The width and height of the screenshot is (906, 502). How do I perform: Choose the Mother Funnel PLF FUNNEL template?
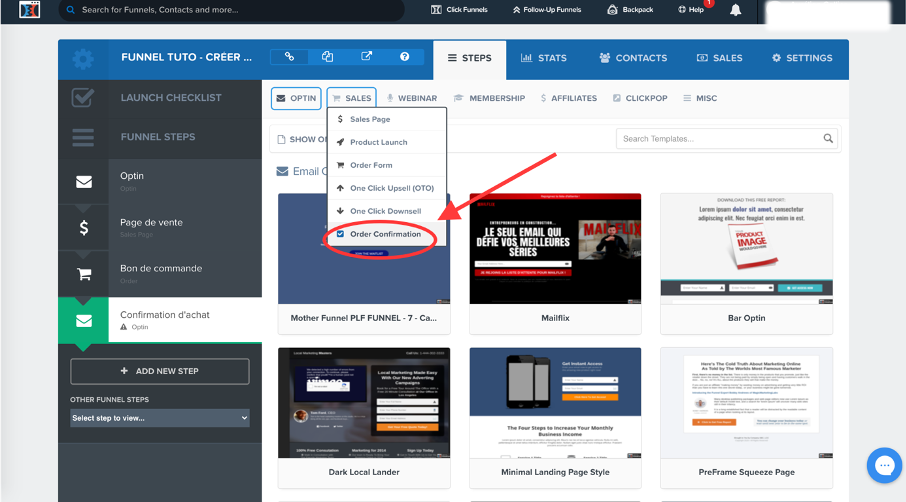(364, 263)
